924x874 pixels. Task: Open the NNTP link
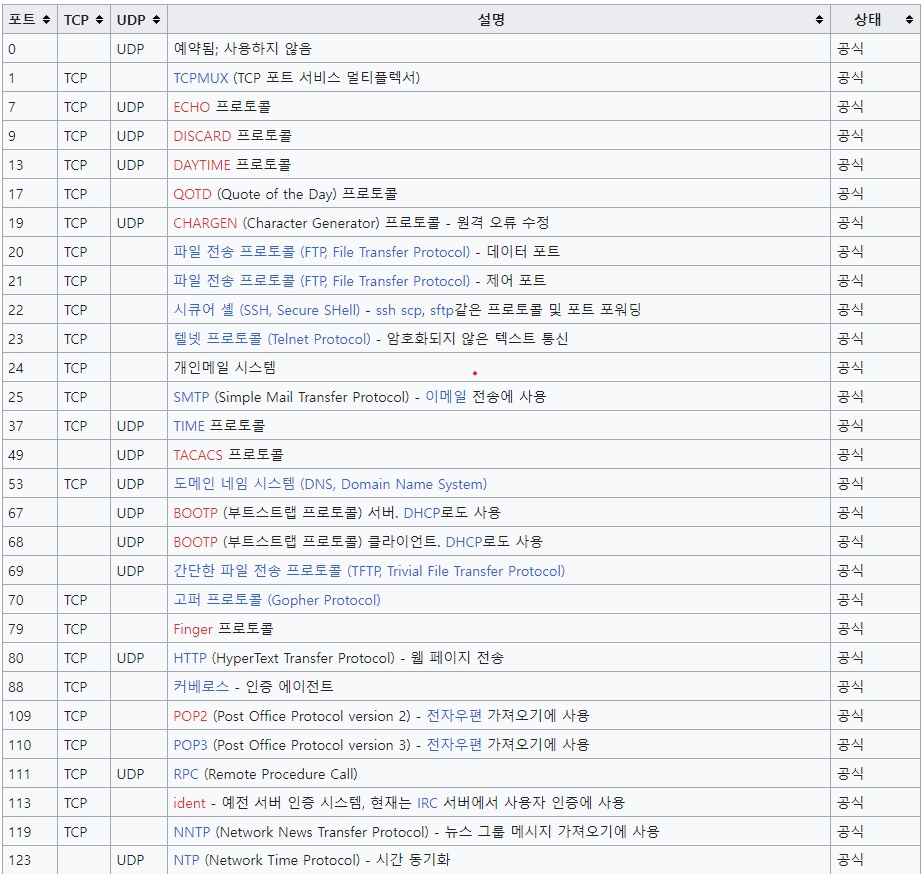(192, 832)
